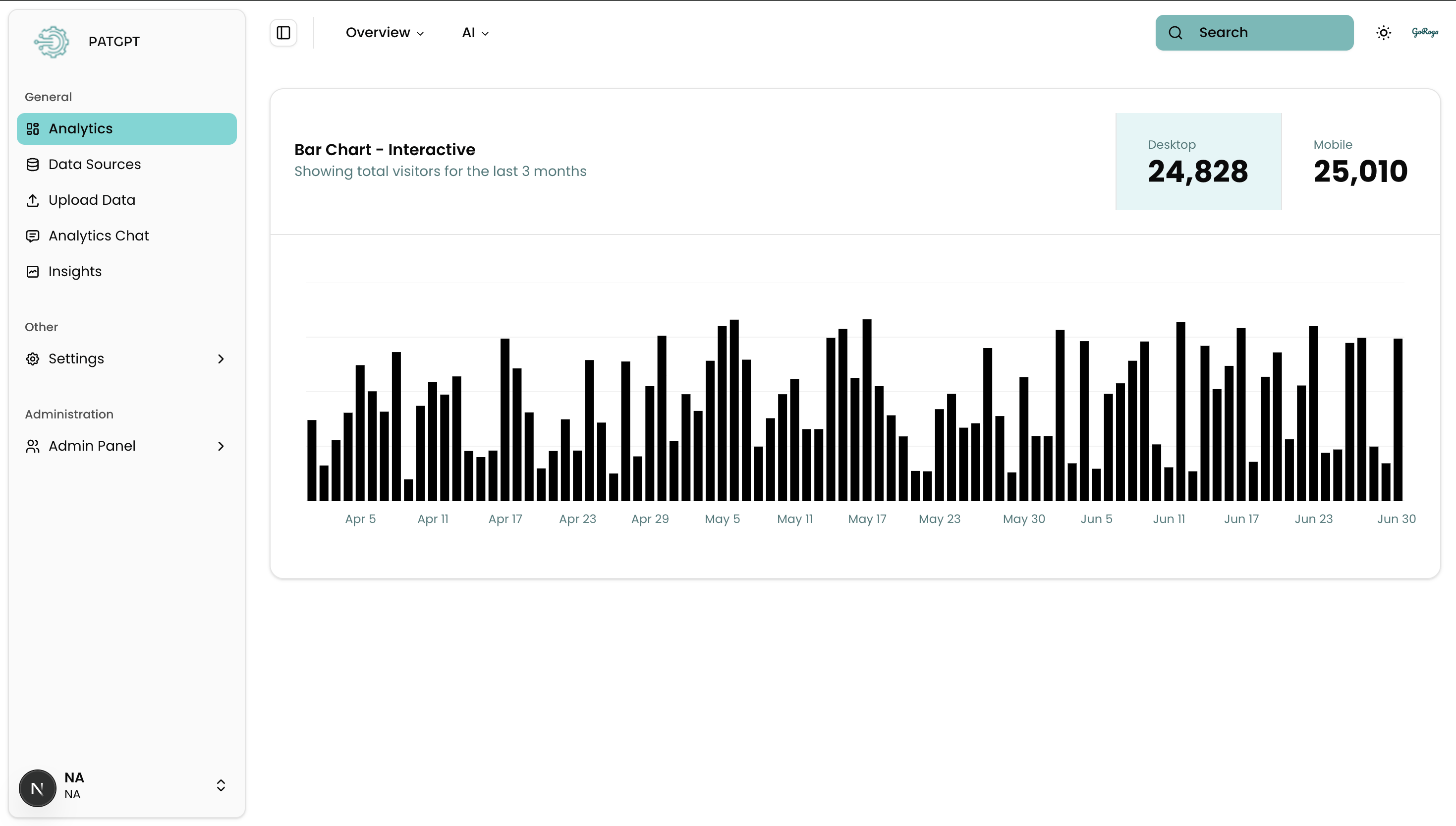
Task: Click into the Search field
Action: 1255,33
